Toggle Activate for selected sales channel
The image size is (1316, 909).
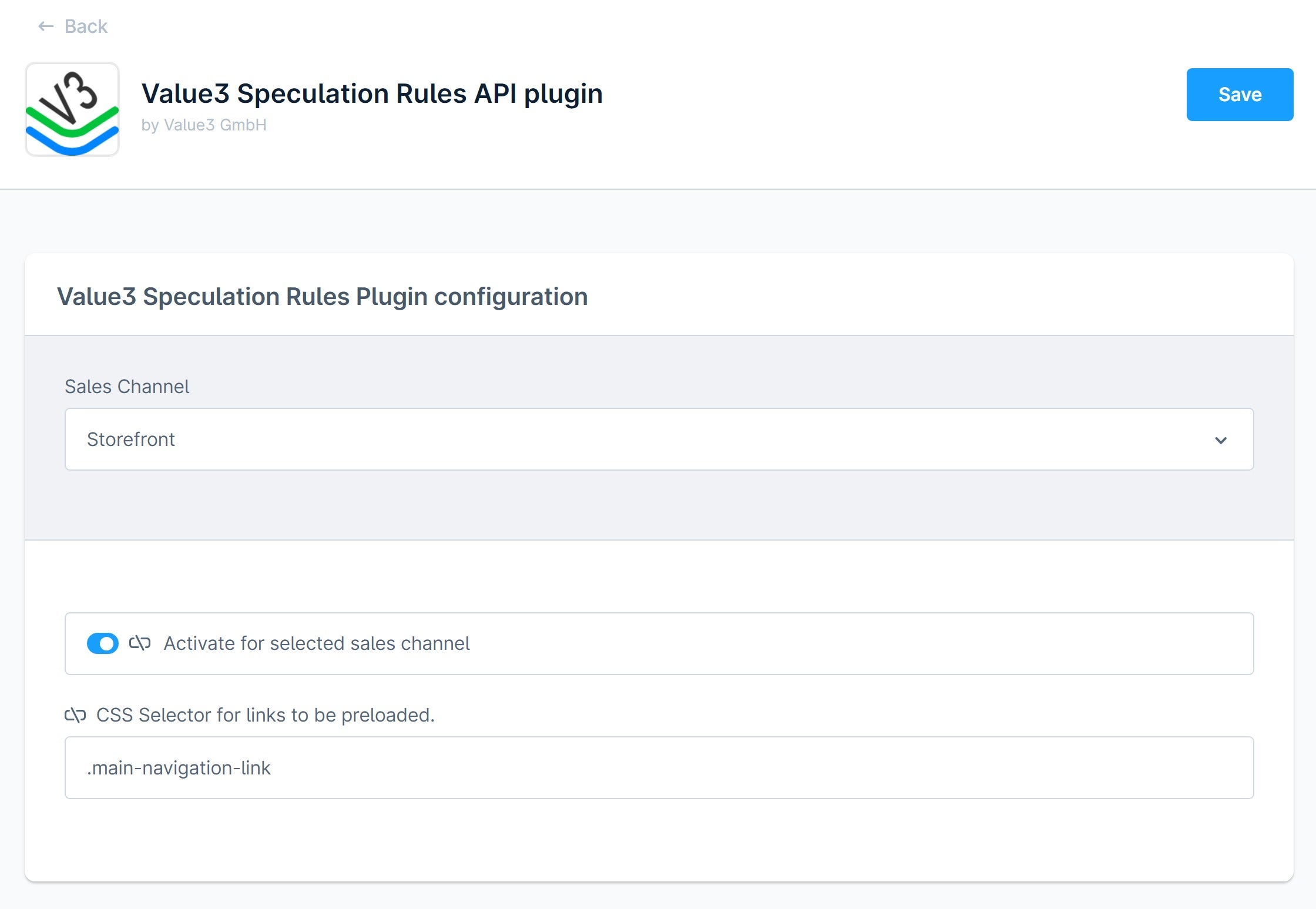[103, 643]
